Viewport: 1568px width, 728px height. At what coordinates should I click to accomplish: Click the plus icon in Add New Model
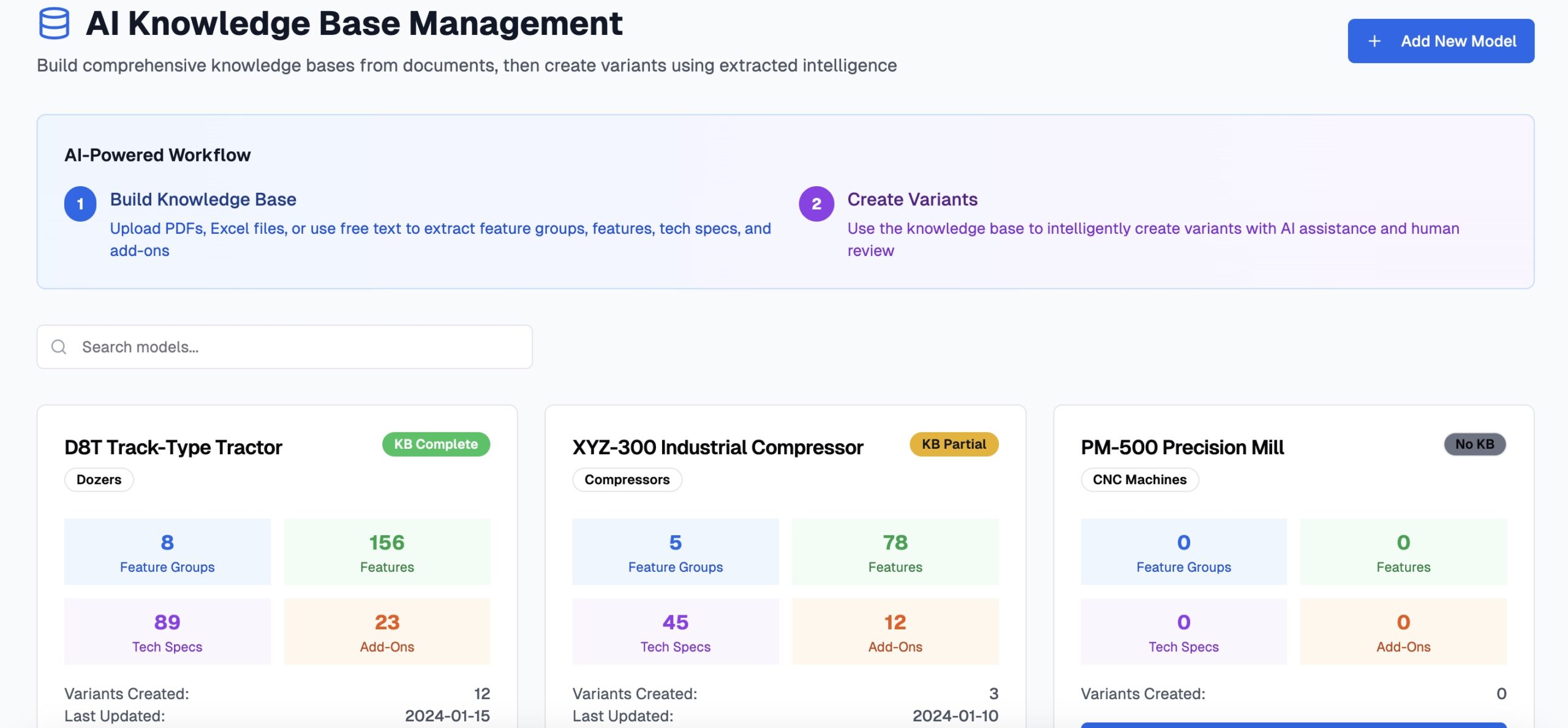click(1374, 41)
